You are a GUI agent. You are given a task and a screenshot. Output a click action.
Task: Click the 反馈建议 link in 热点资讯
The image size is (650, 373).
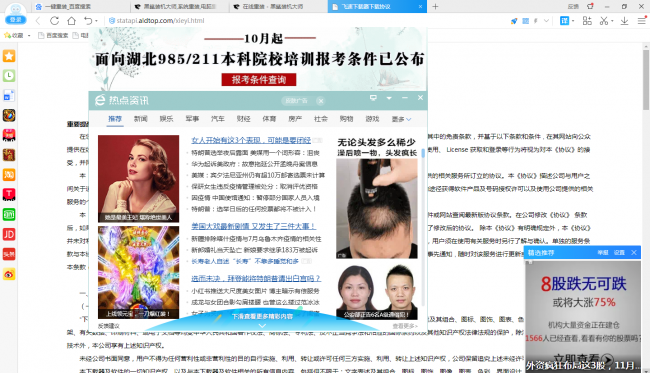(109, 326)
